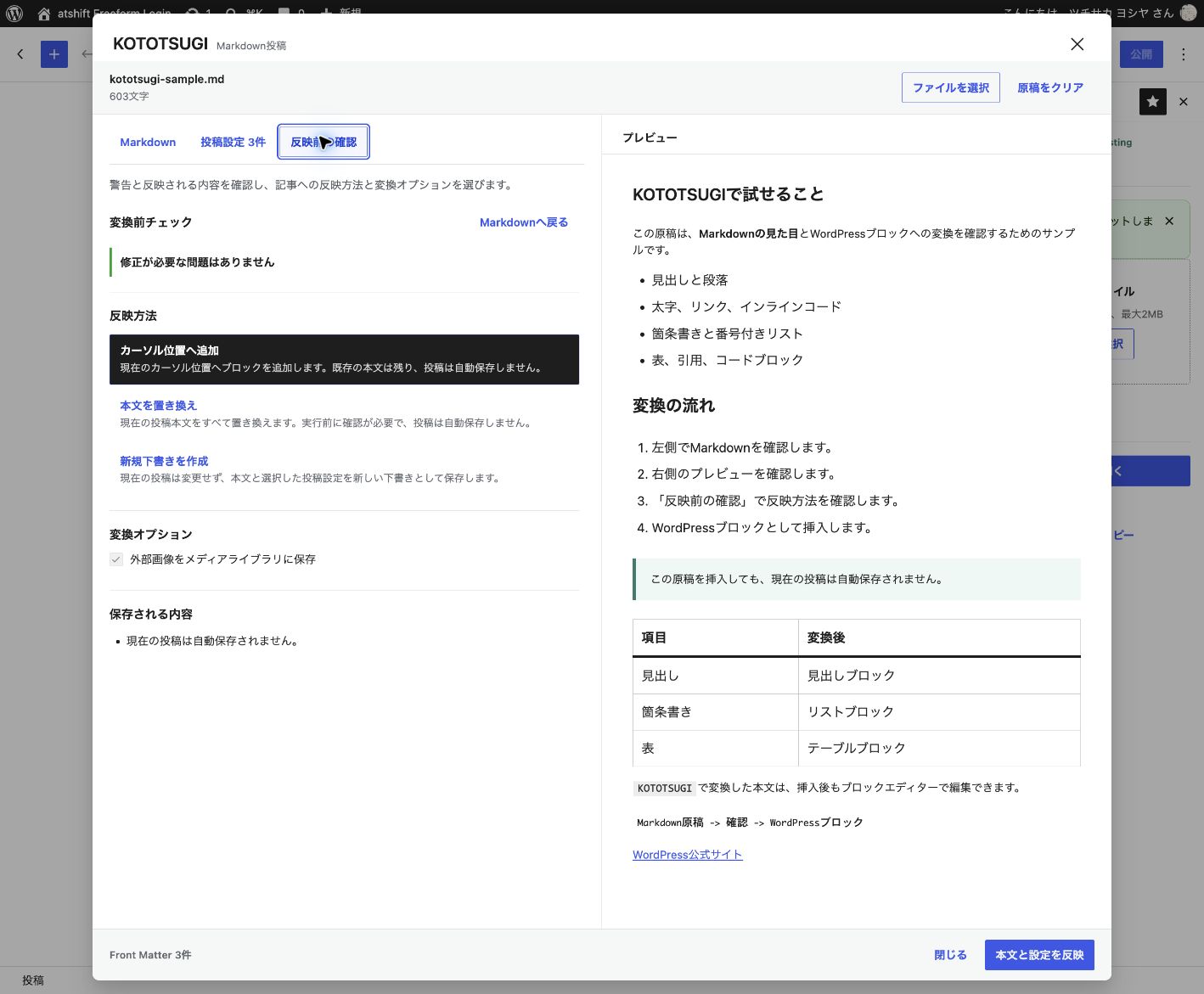
Task: Click numbered step 右側のプレビューを確認します
Action: (x=745, y=474)
